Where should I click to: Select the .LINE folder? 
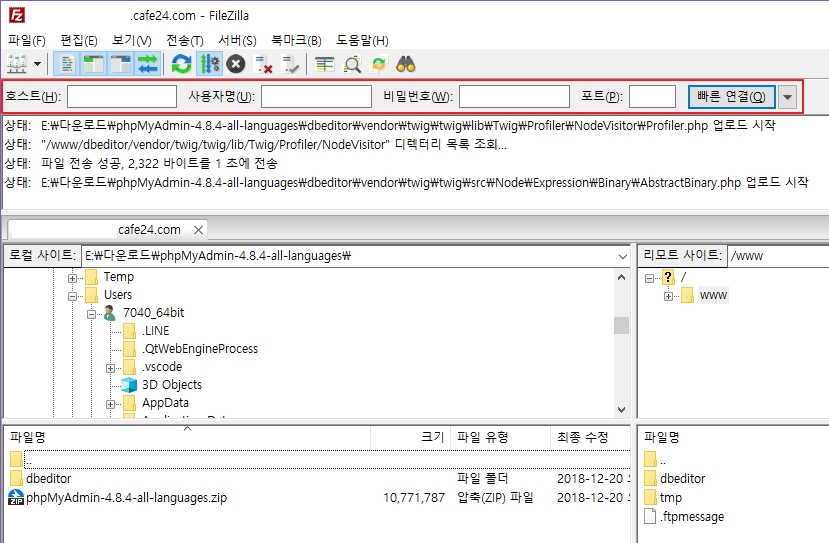coord(155,330)
